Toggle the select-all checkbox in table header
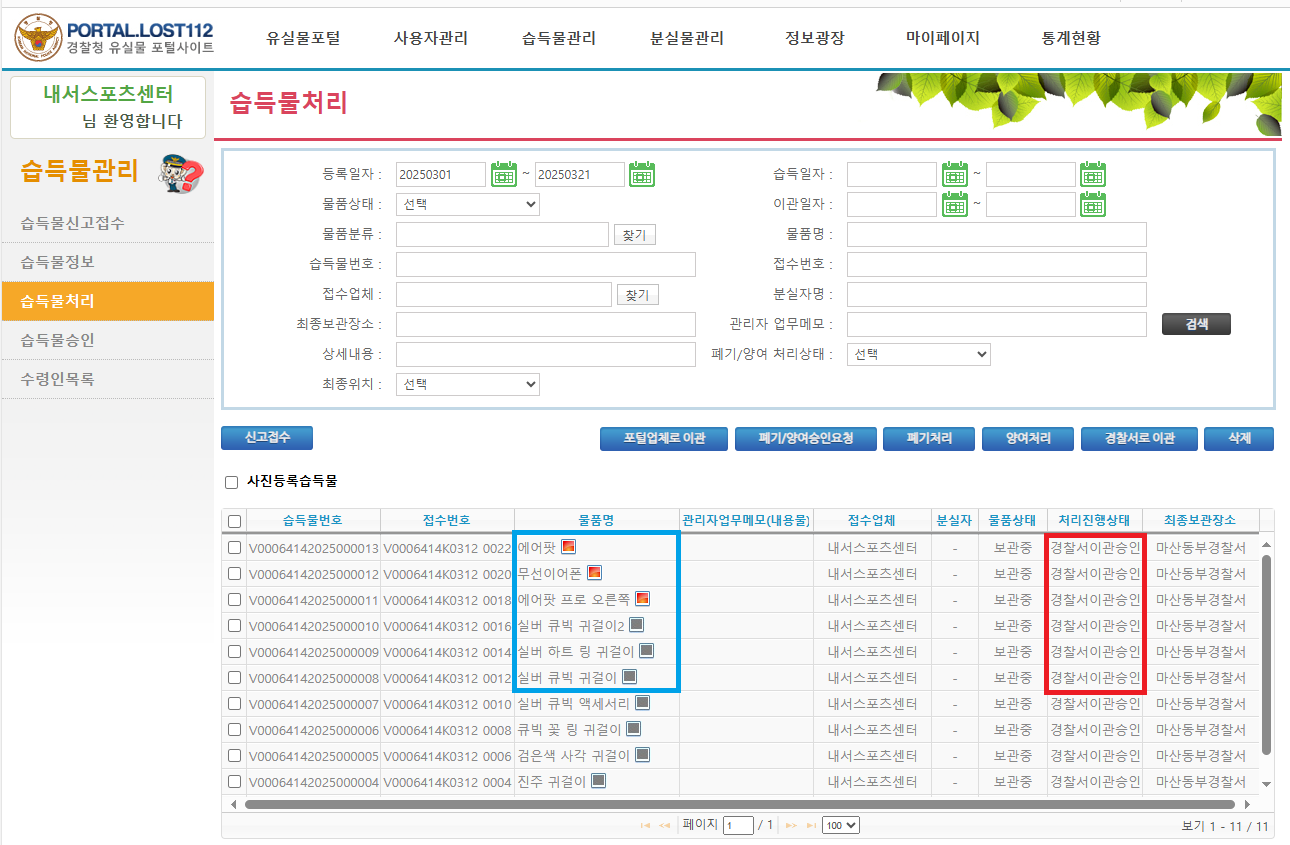This screenshot has height=845, width=1290. [x=234, y=521]
